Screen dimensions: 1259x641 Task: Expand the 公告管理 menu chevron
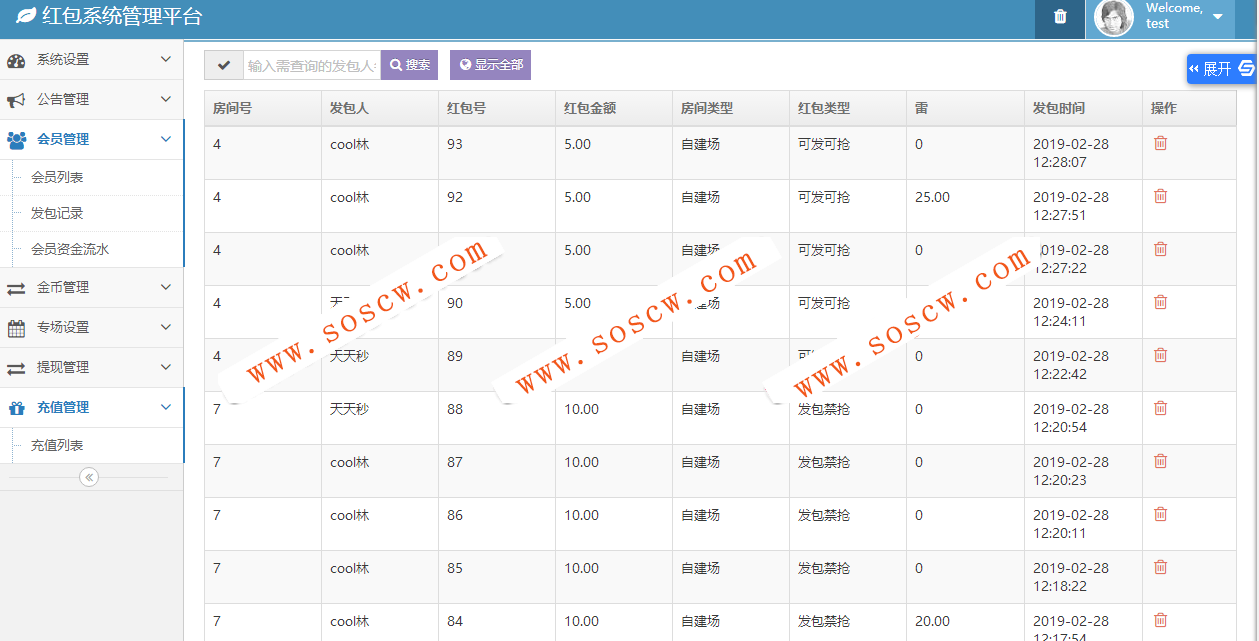point(166,100)
